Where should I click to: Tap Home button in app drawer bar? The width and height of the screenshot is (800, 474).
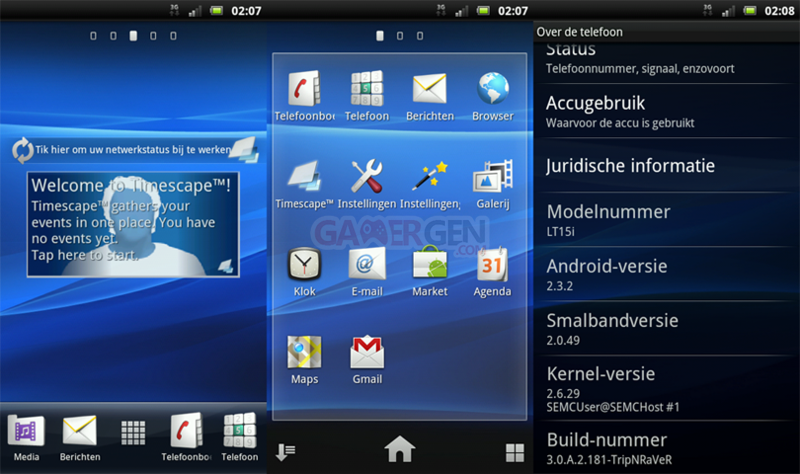399,450
